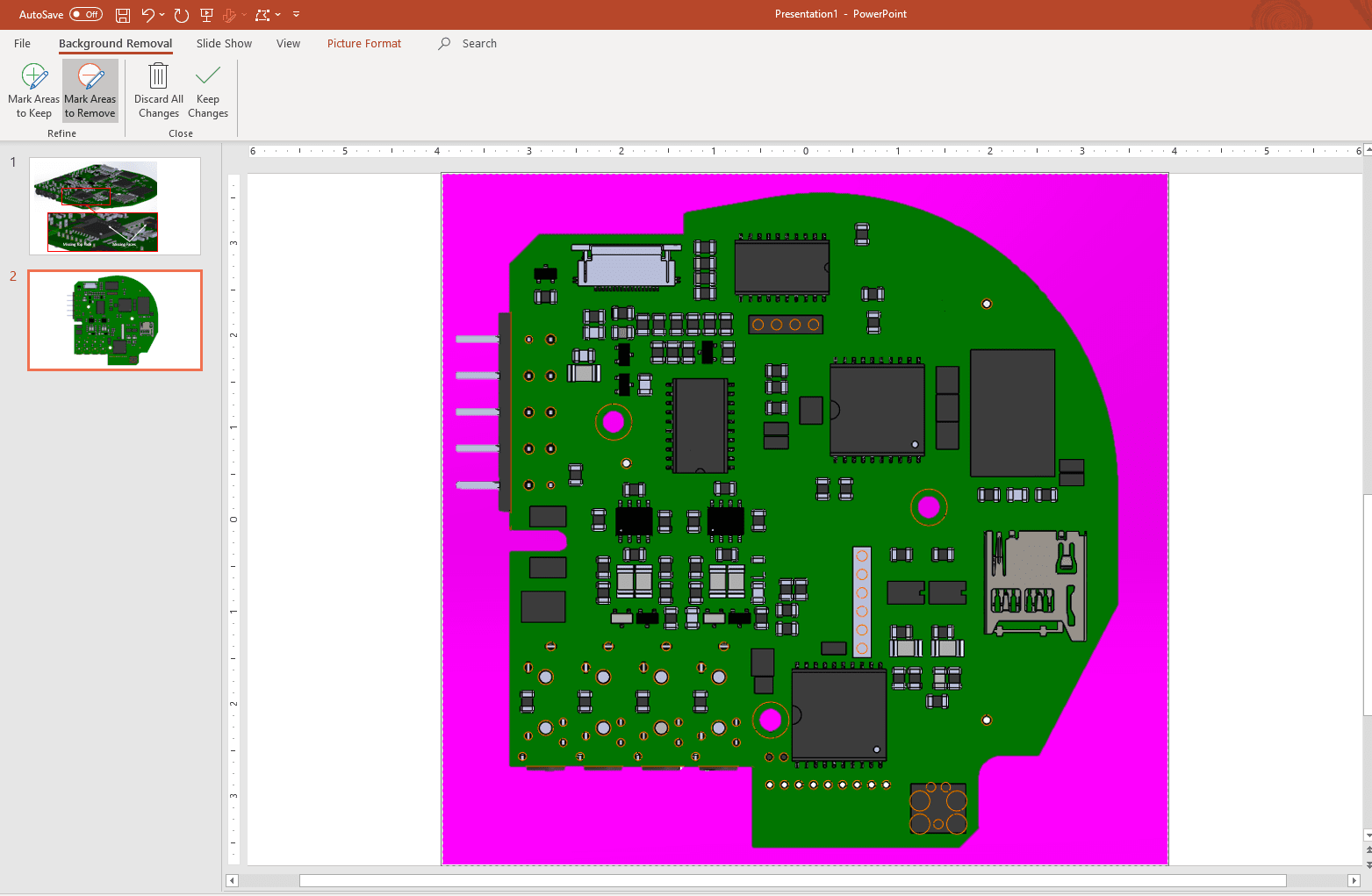Viewport: 1372px width, 896px height.
Task: Click the lasso select icon in quick access
Action: click(x=262, y=15)
